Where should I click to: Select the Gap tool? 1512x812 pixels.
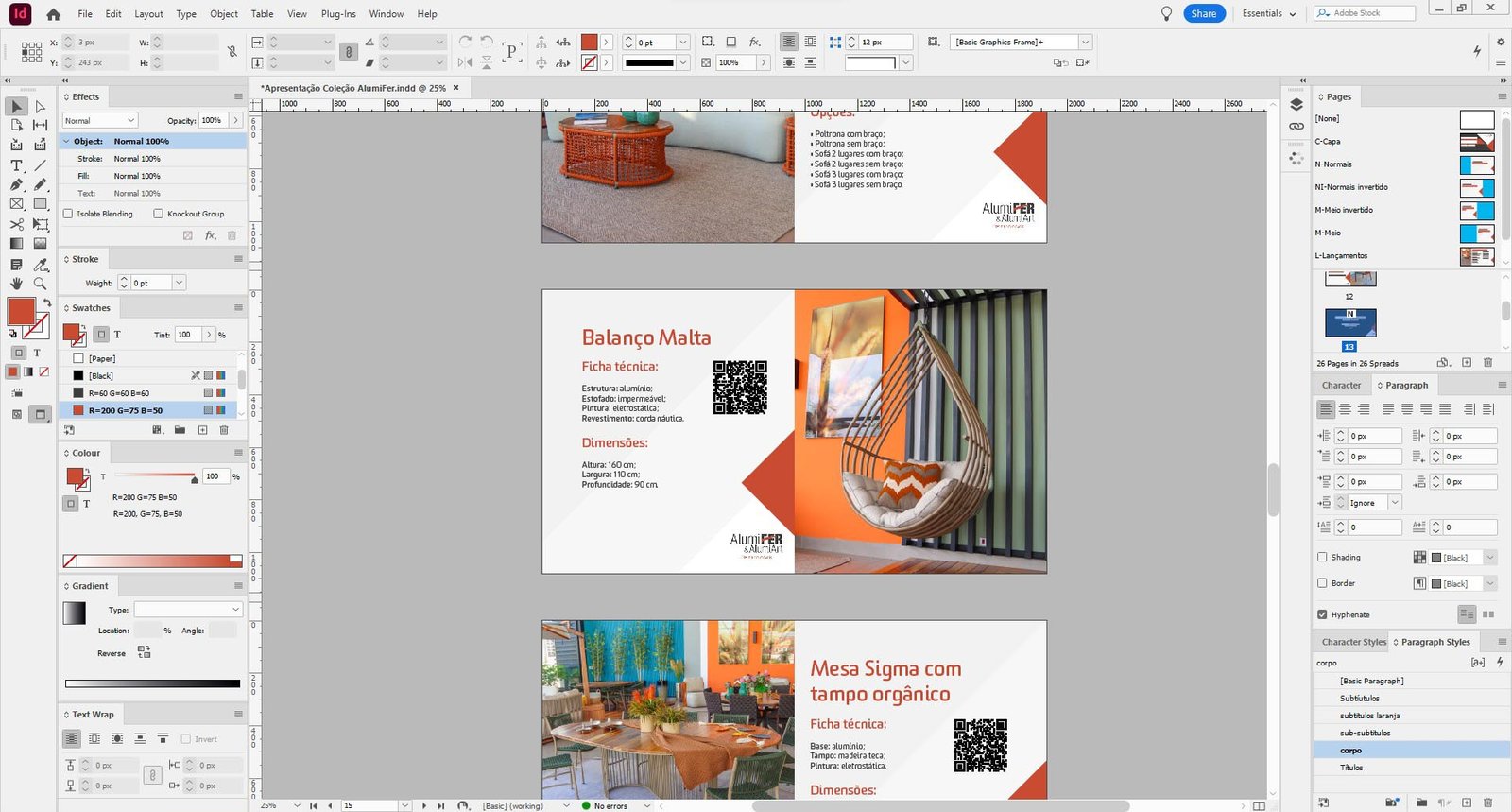point(40,125)
